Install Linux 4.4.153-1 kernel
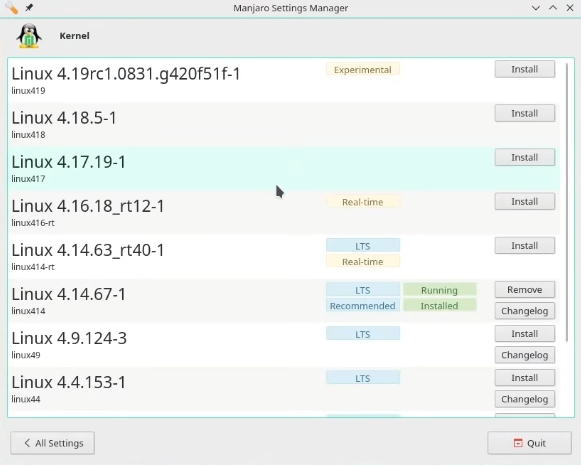The width and height of the screenshot is (581, 465). [525, 378]
